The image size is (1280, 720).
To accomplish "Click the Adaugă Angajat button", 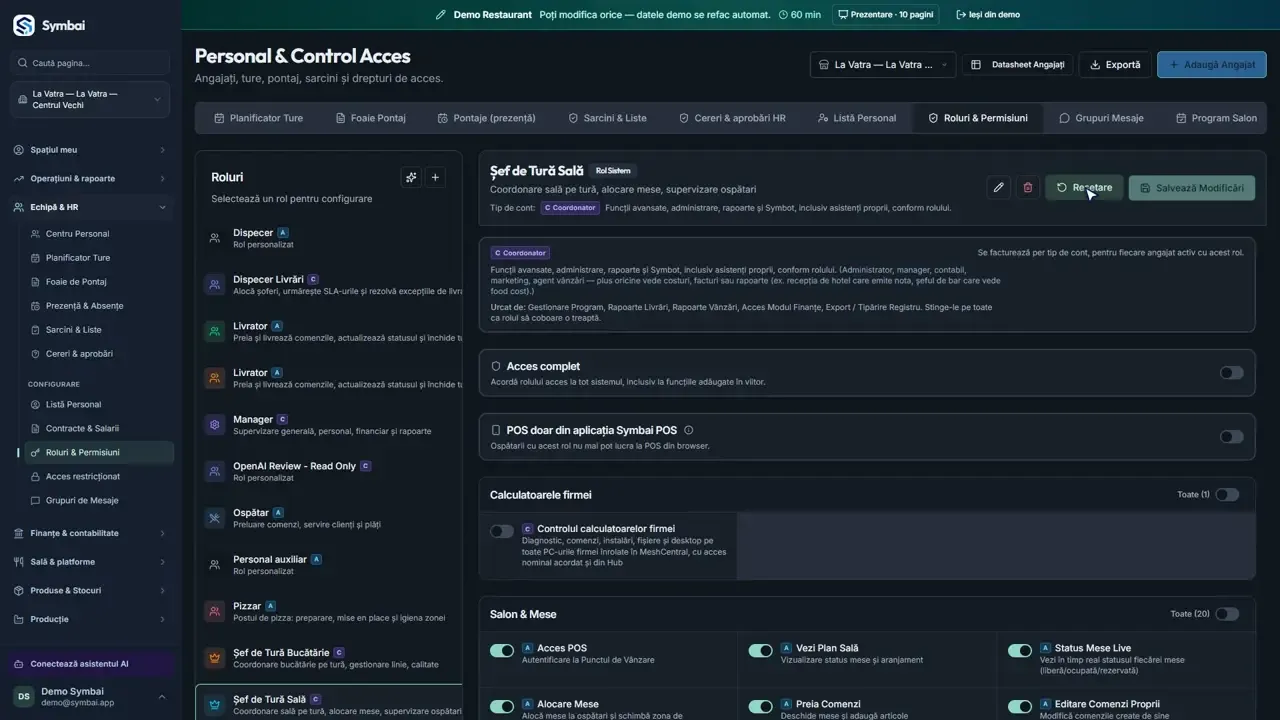I will click(x=1211, y=65).
